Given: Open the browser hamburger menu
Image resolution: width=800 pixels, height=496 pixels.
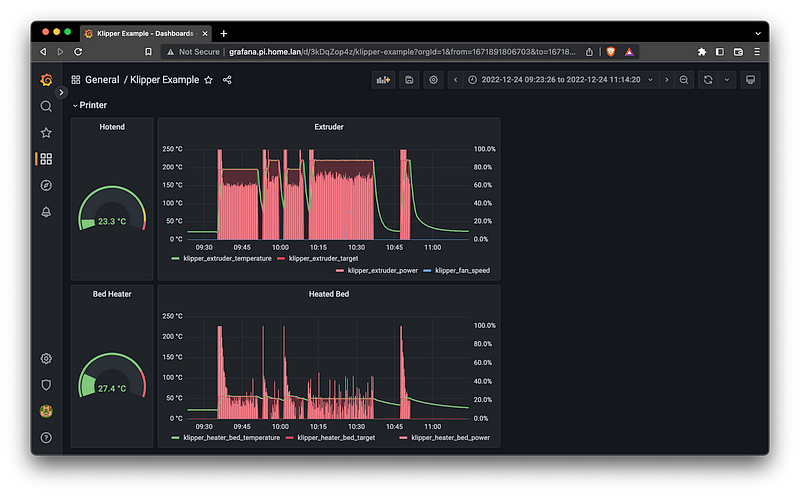Looking at the screenshot, I should tap(757, 52).
